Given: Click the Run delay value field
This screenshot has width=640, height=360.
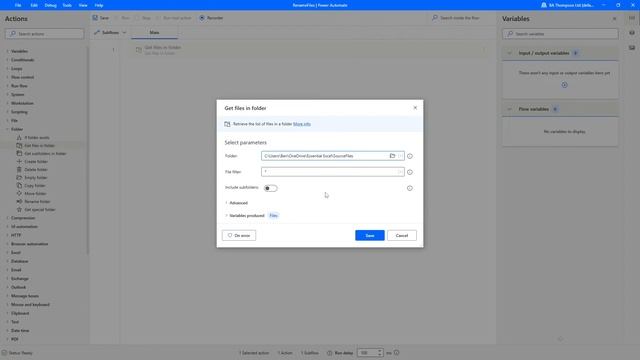Looking at the screenshot, I should click(367, 353).
